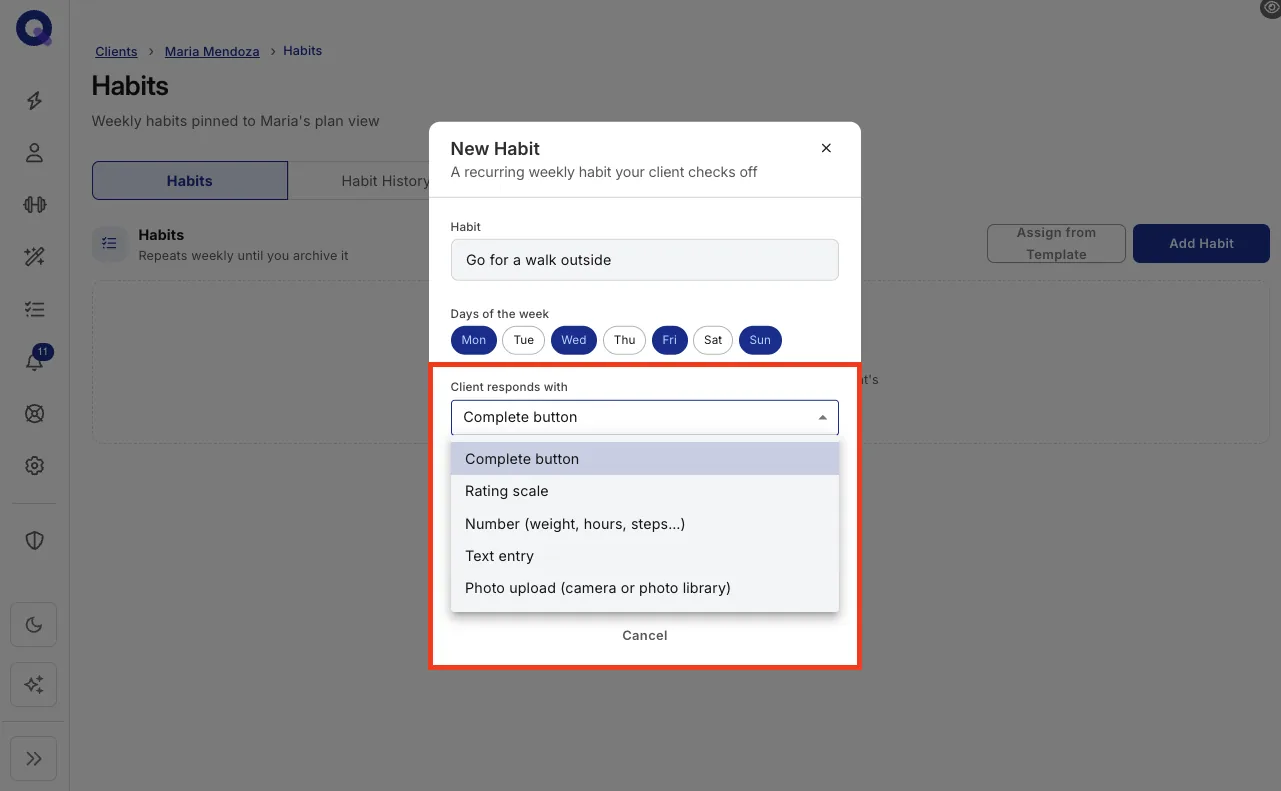Viewport: 1281px width, 791px height.
Task: Switch to Habits tab
Action: tap(190, 181)
